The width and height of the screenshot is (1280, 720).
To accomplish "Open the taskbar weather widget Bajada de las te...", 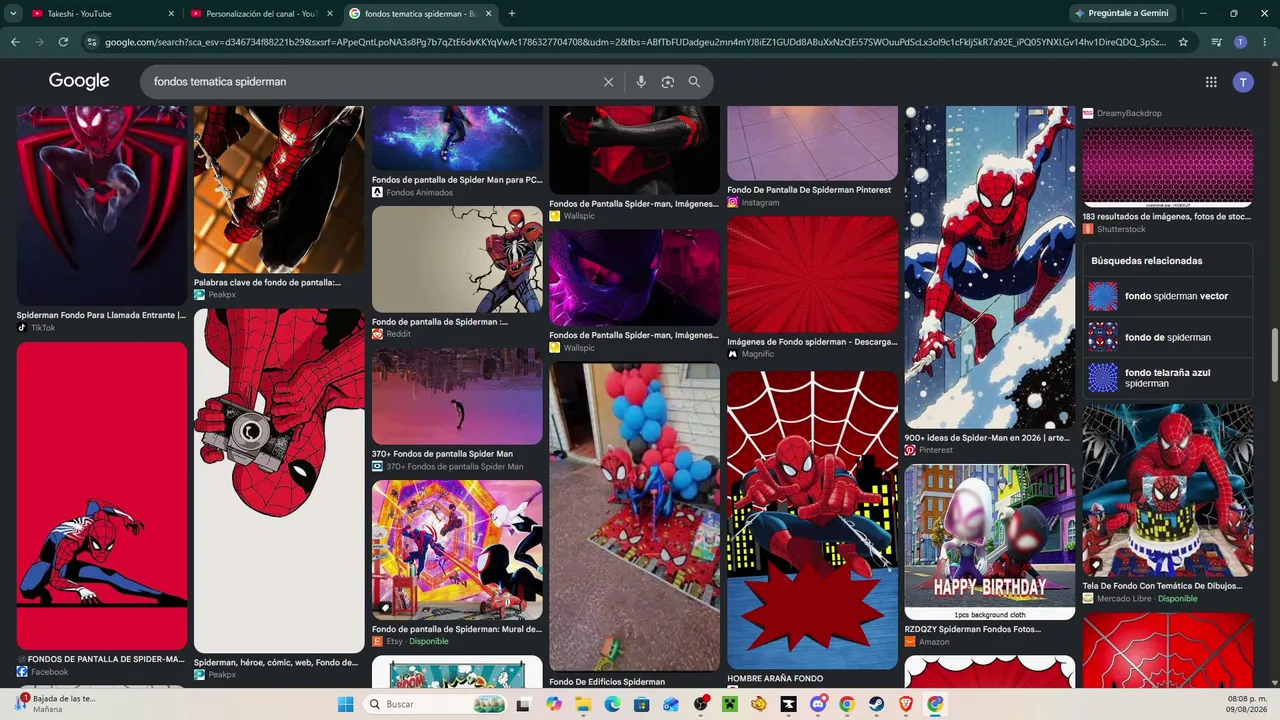I will click(x=55, y=704).
